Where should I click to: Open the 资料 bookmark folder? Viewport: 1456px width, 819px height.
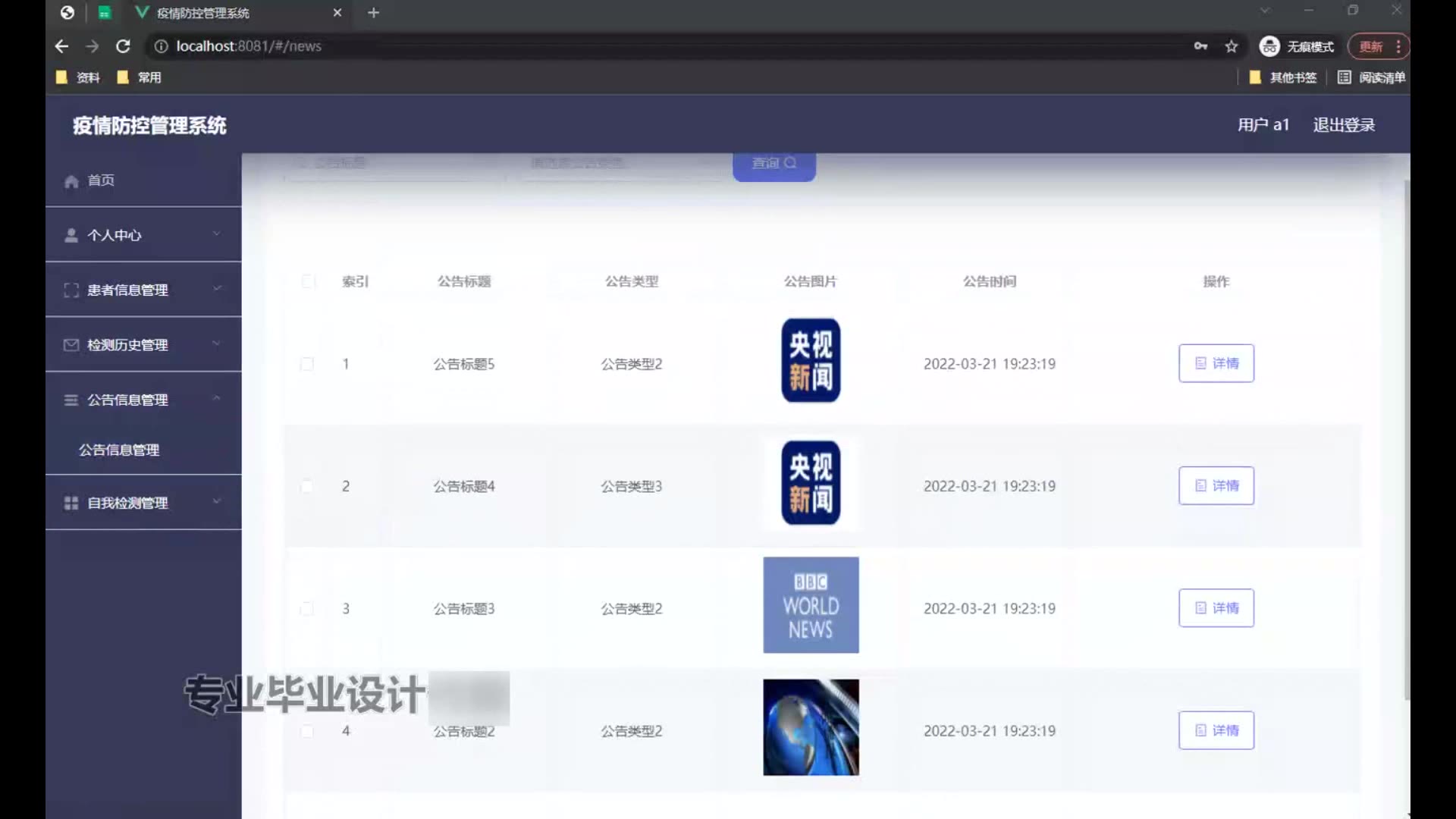pyautogui.click(x=78, y=77)
